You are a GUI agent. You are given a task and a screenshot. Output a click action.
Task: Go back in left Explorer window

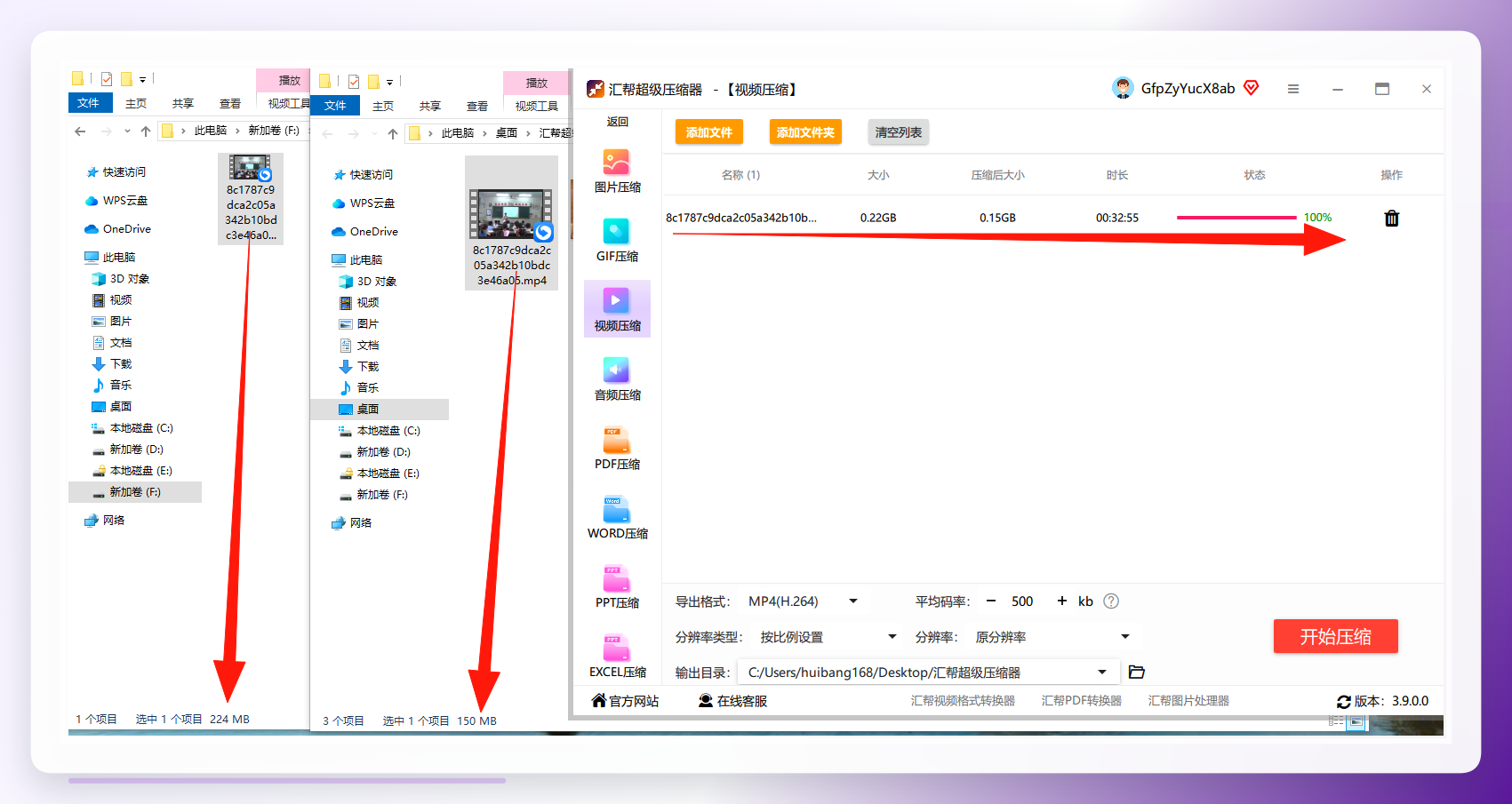80,131
